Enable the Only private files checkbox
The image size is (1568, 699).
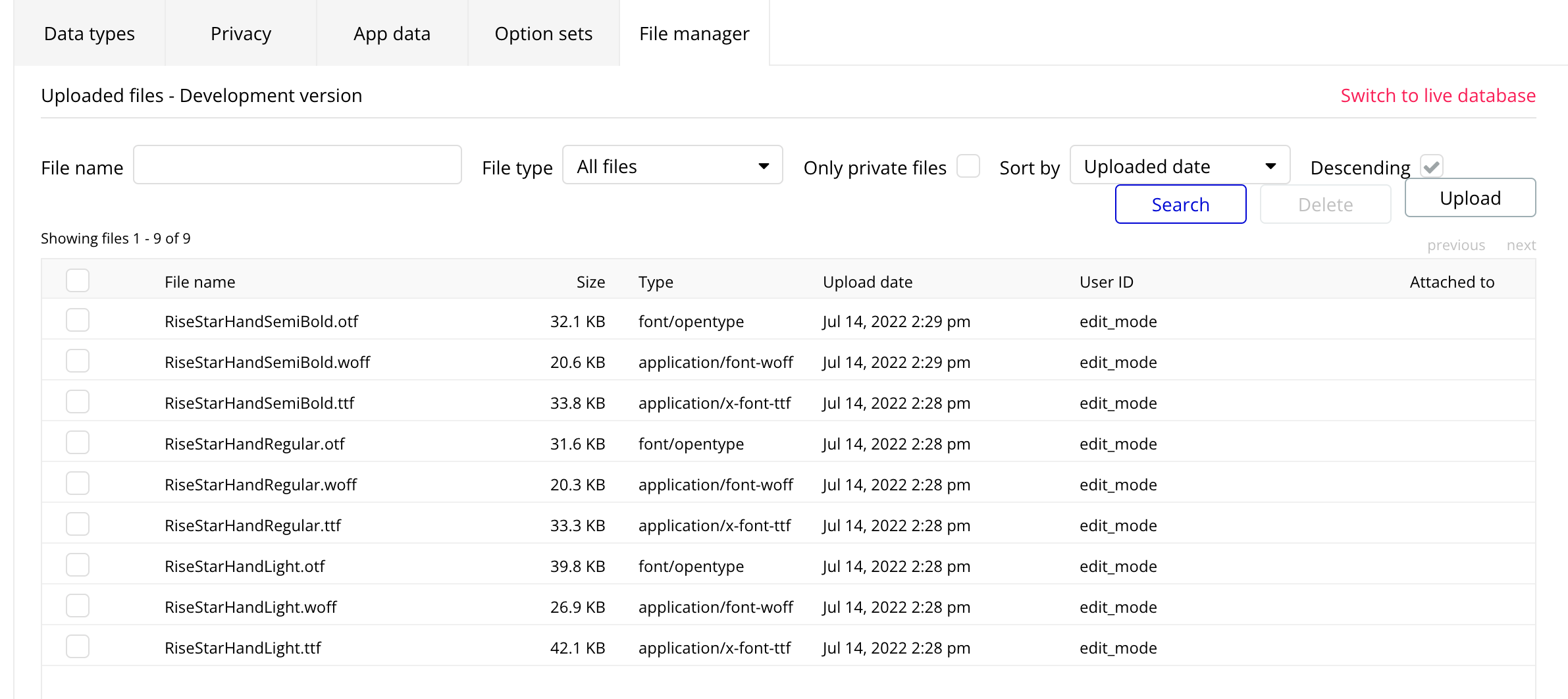click(x=968, y=166)
